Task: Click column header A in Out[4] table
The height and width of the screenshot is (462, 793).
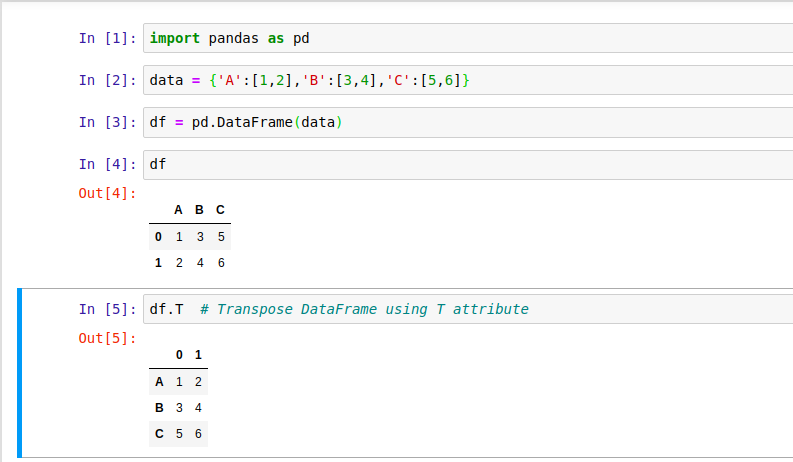Action: [178, 210]
